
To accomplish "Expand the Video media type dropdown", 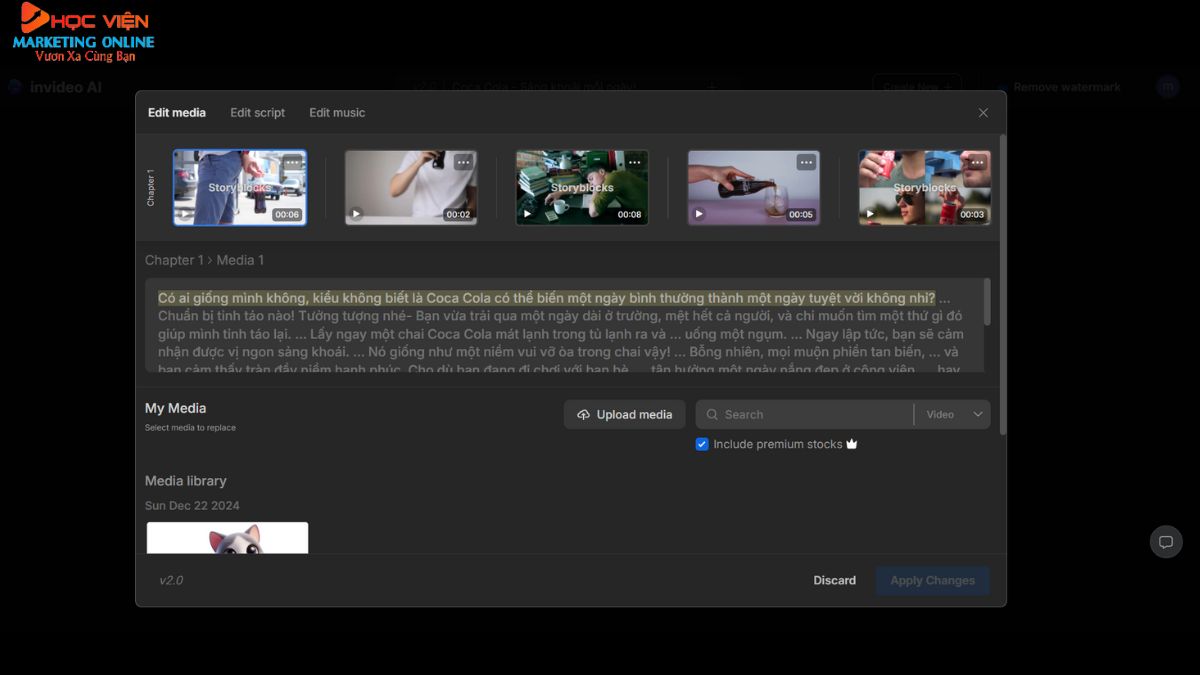I will (x=953, y=415).
